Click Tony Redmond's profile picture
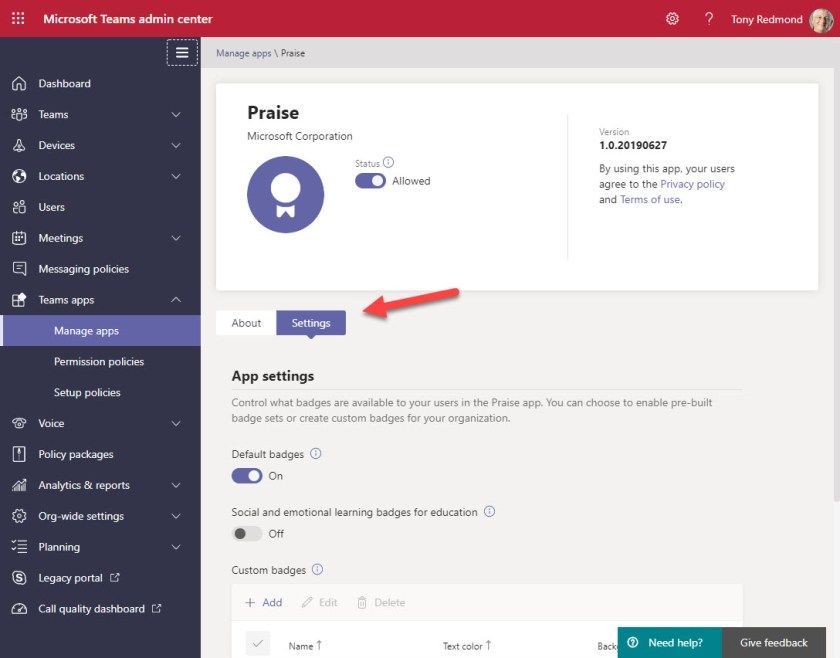Viewport: 840px width, 658px height. 823,18
